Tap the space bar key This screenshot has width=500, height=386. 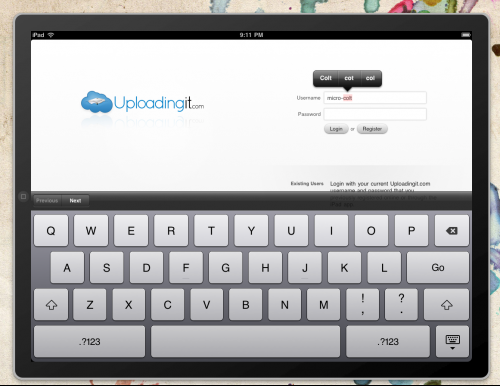(245, 342)
